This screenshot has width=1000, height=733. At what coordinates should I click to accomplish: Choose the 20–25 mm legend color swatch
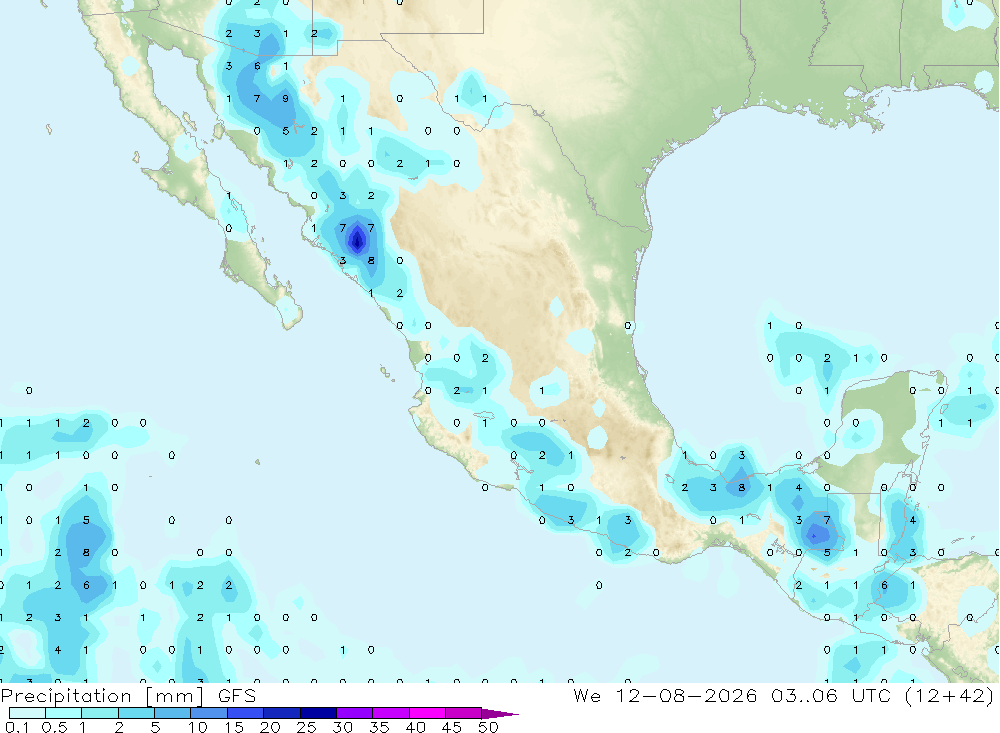click(282, 713)
